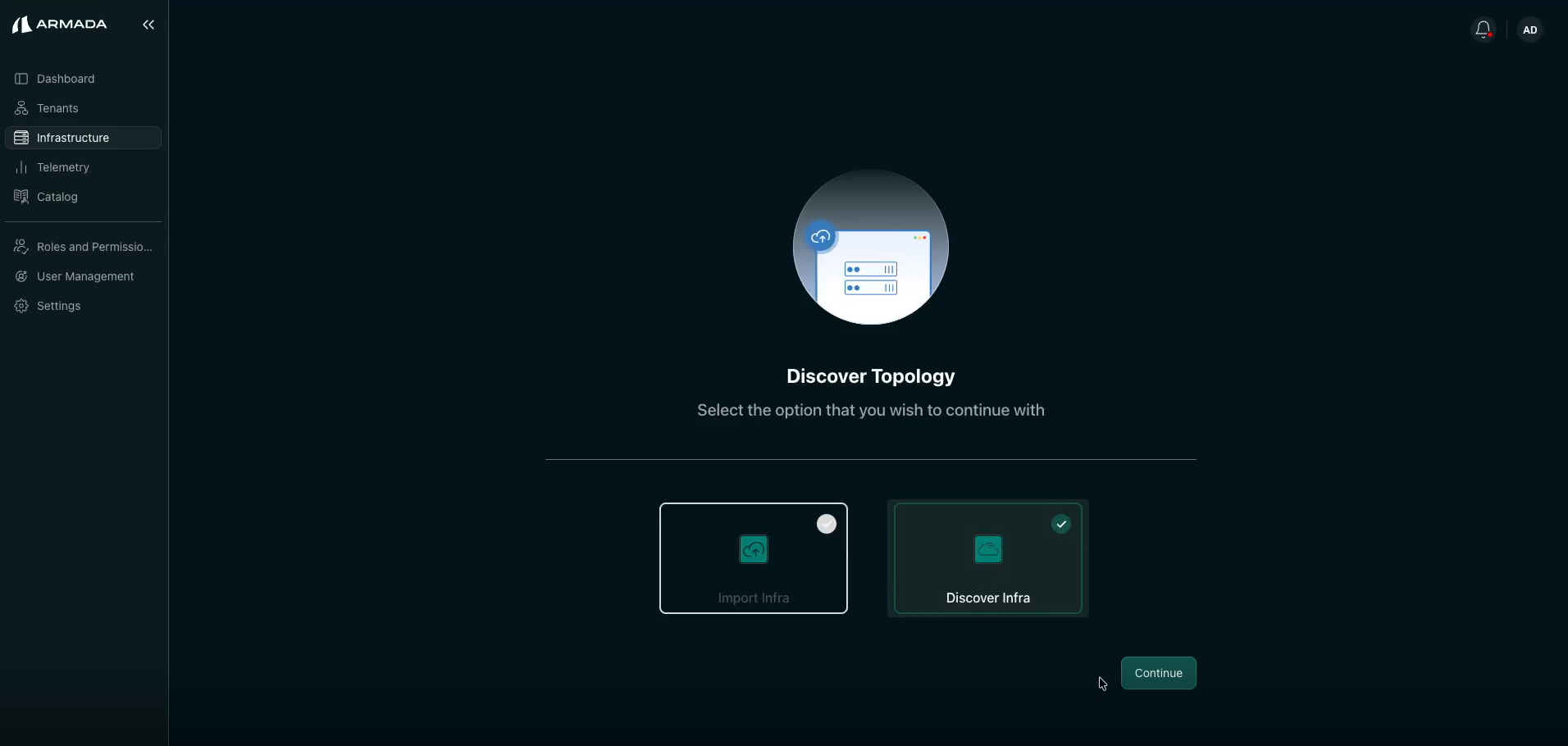Switch to the Infrastructure tab in sidebar
This screenshot has height=746, width=1568.
[x=74, y=138]
